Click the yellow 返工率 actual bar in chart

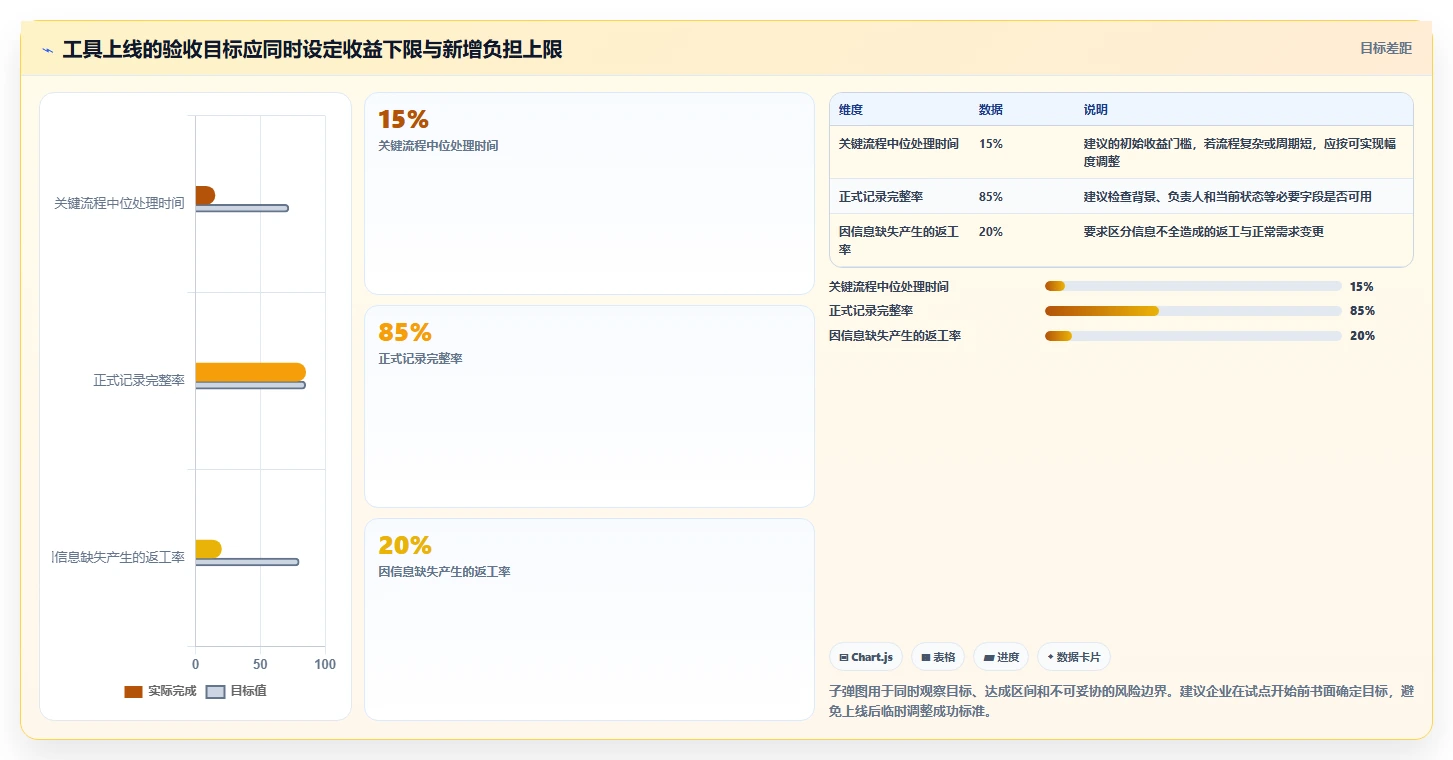(208, 549)
